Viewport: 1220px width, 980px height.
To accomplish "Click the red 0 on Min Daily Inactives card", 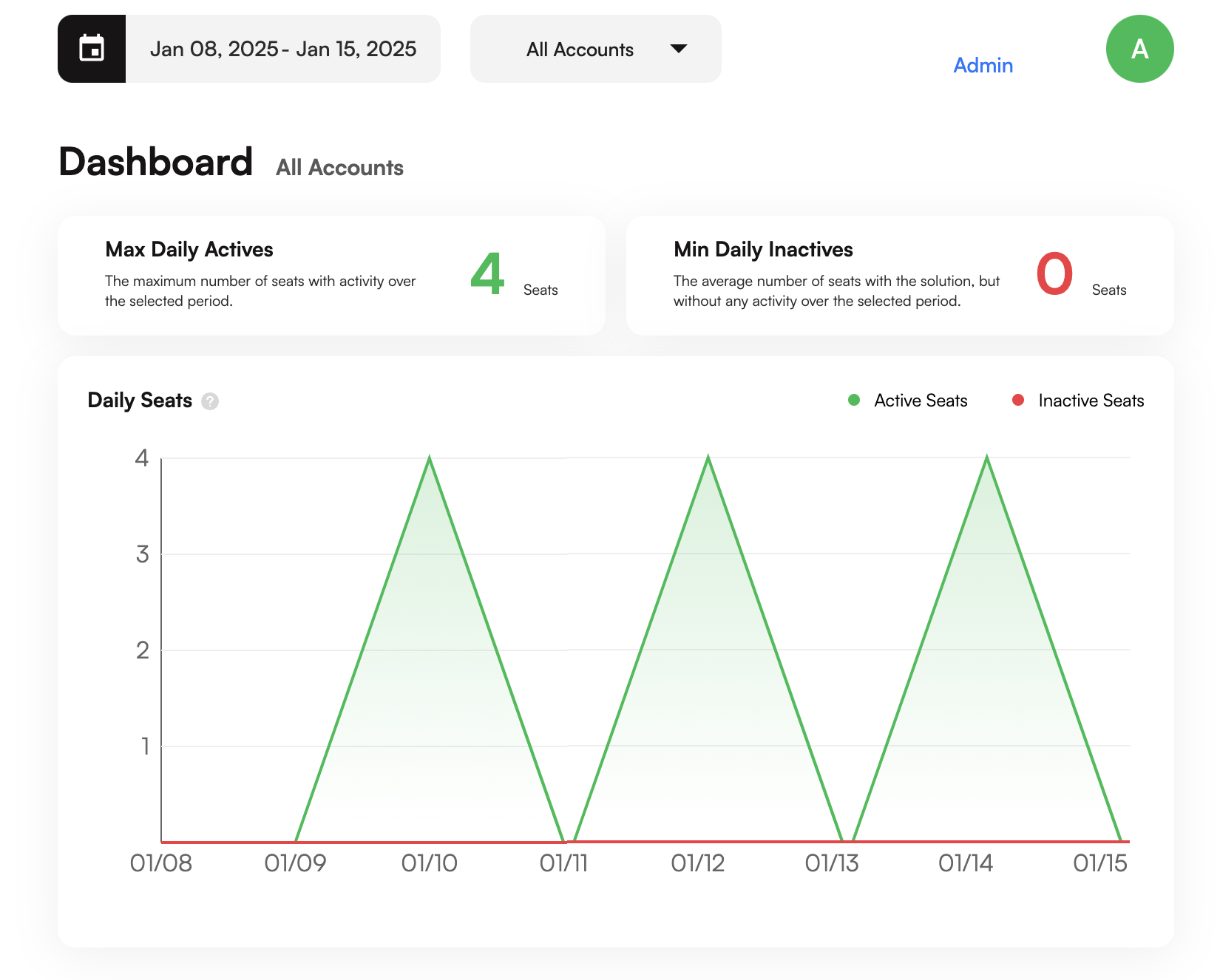I will pos(1054,274).
